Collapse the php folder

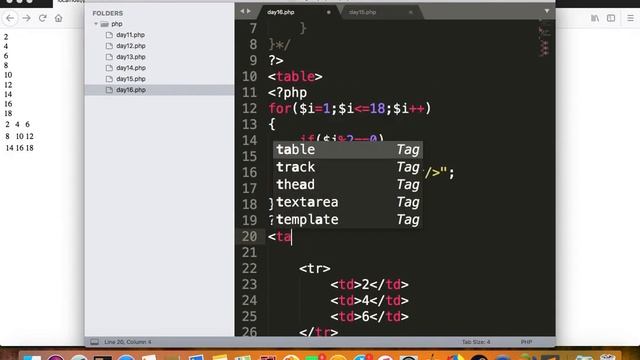[x=96, y=24]
